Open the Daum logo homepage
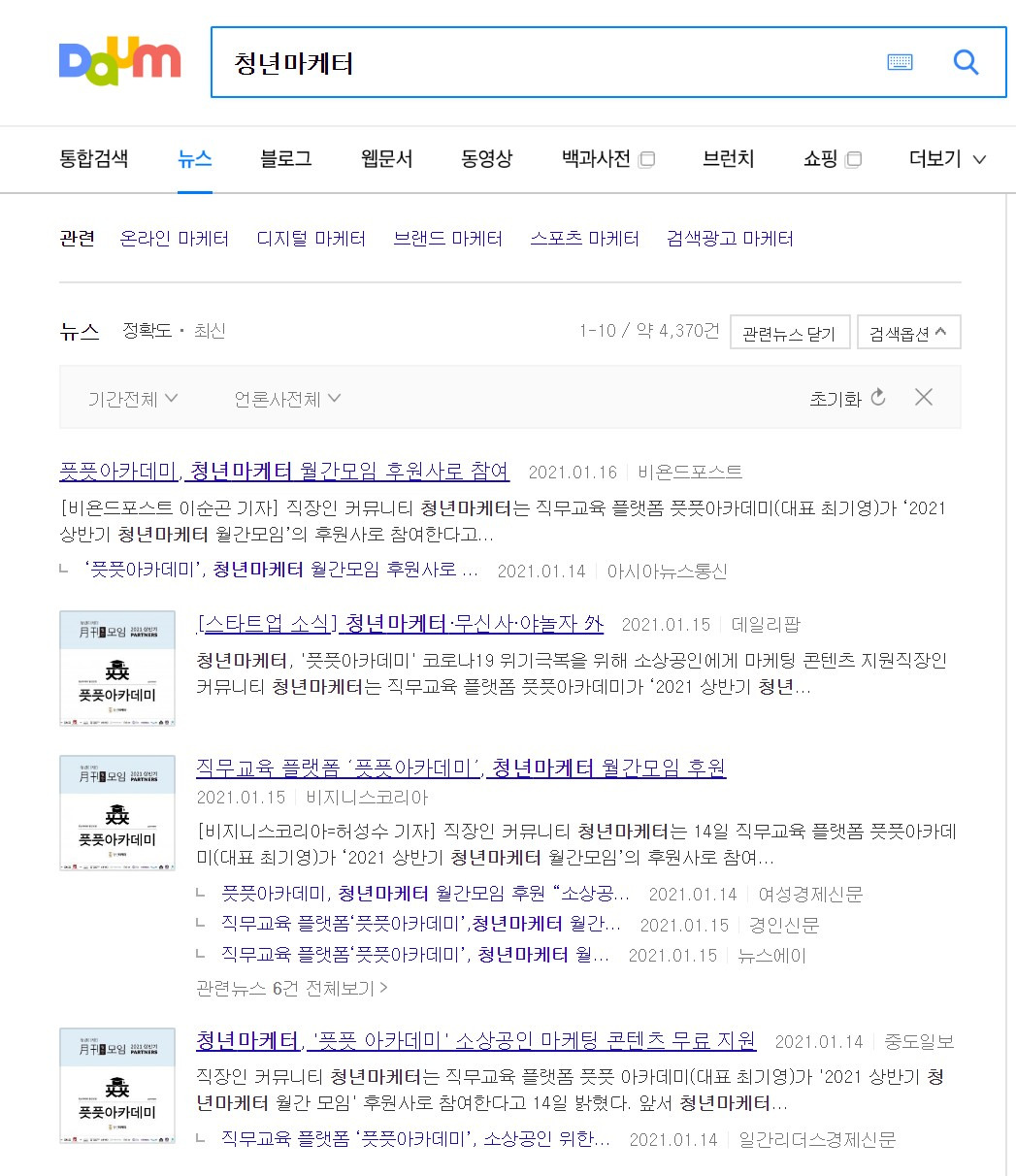1016x1176 pixels. coord(119,60)
